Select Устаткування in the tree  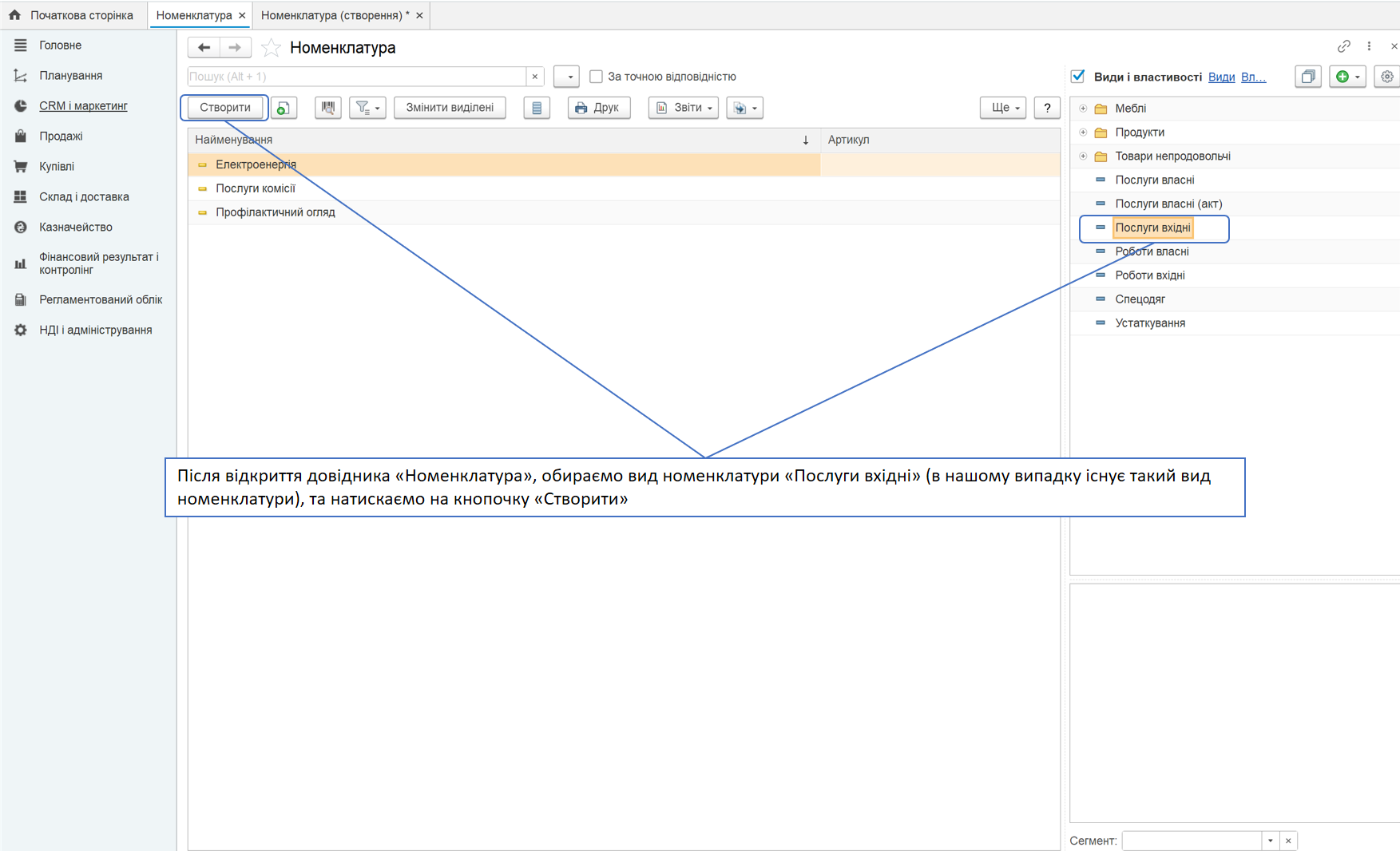(x=1149, y=324)
